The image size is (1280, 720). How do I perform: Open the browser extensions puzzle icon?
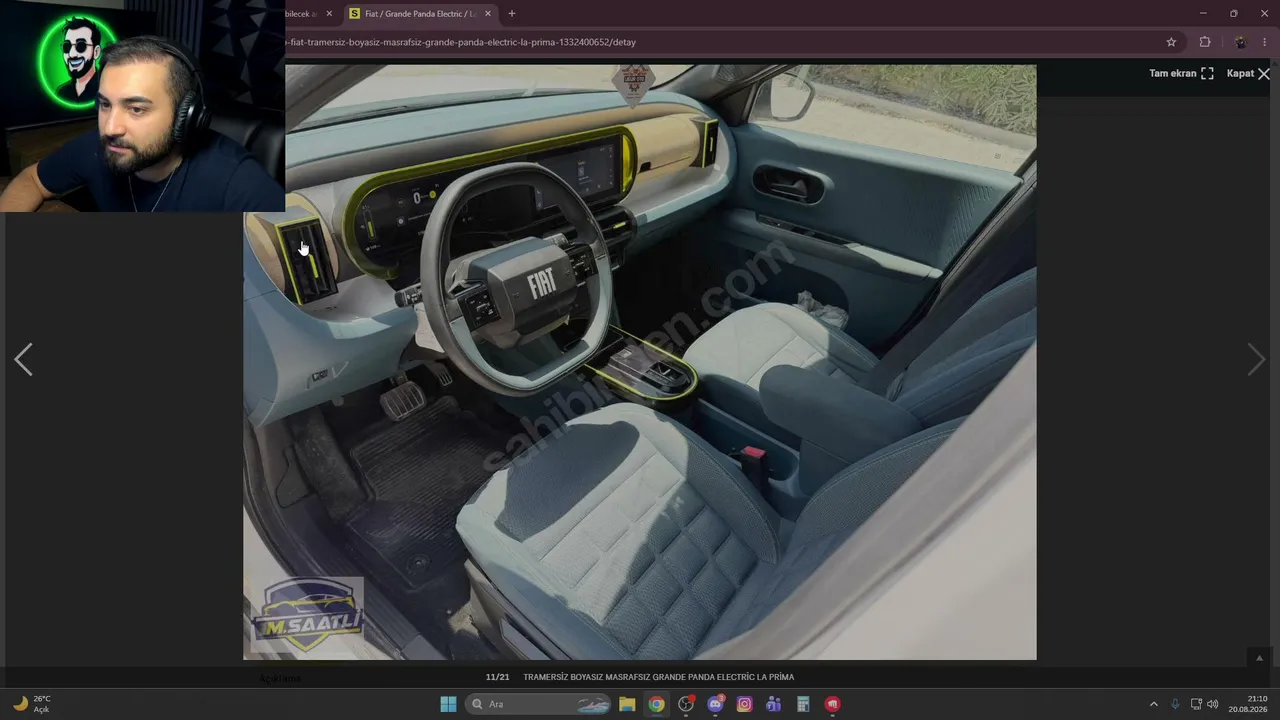(x=1205, y=42)
